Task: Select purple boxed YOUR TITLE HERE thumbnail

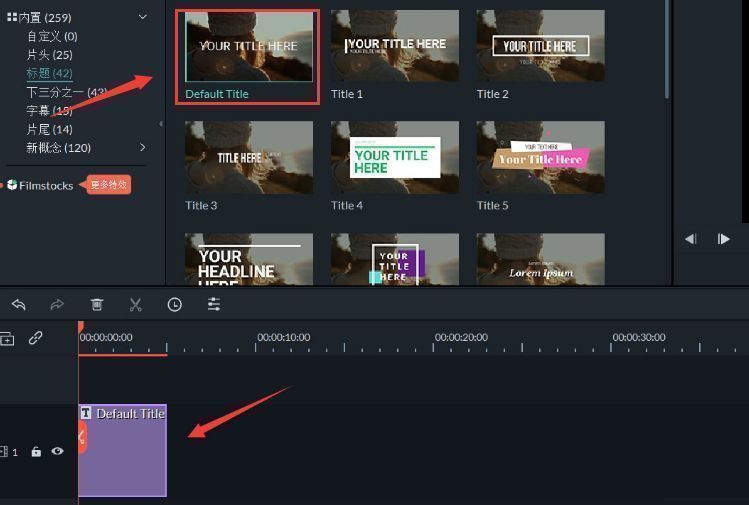Action: 395,259
